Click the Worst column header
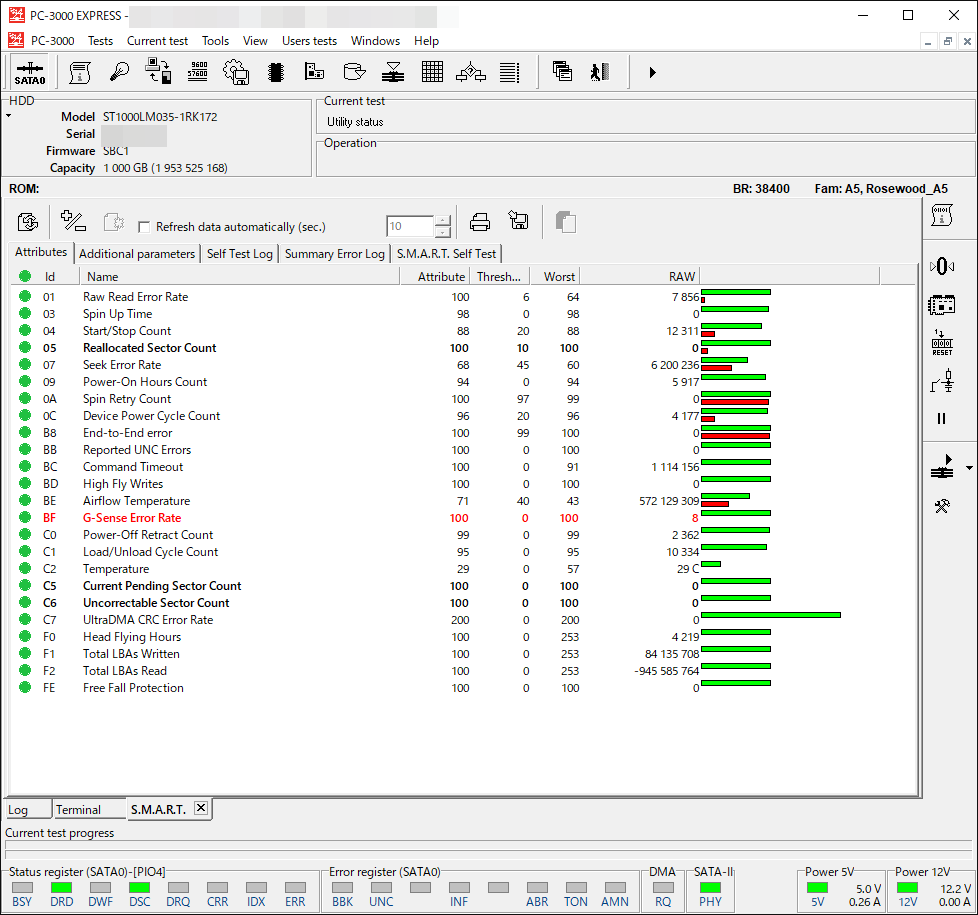Image resolution: width=978 pixels, height=915 pixels. (x=555, y=276)
